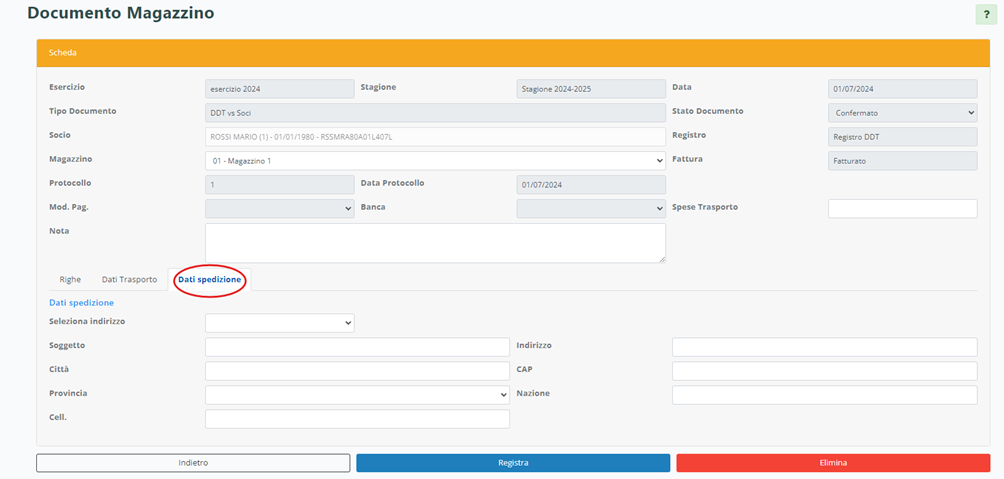Expand the Magazzino dropdown
The width and height of the screenshot is (1004, 479).
tap(435, 160)
